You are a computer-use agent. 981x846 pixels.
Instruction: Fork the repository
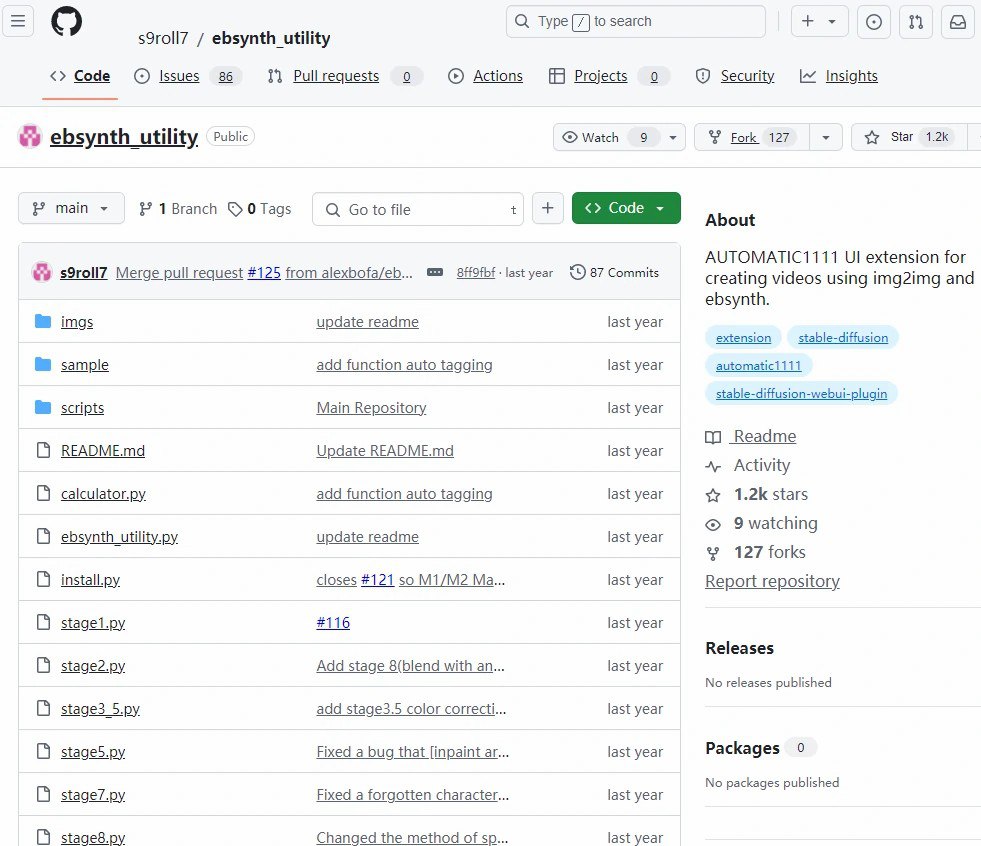(x=752, y=137)
